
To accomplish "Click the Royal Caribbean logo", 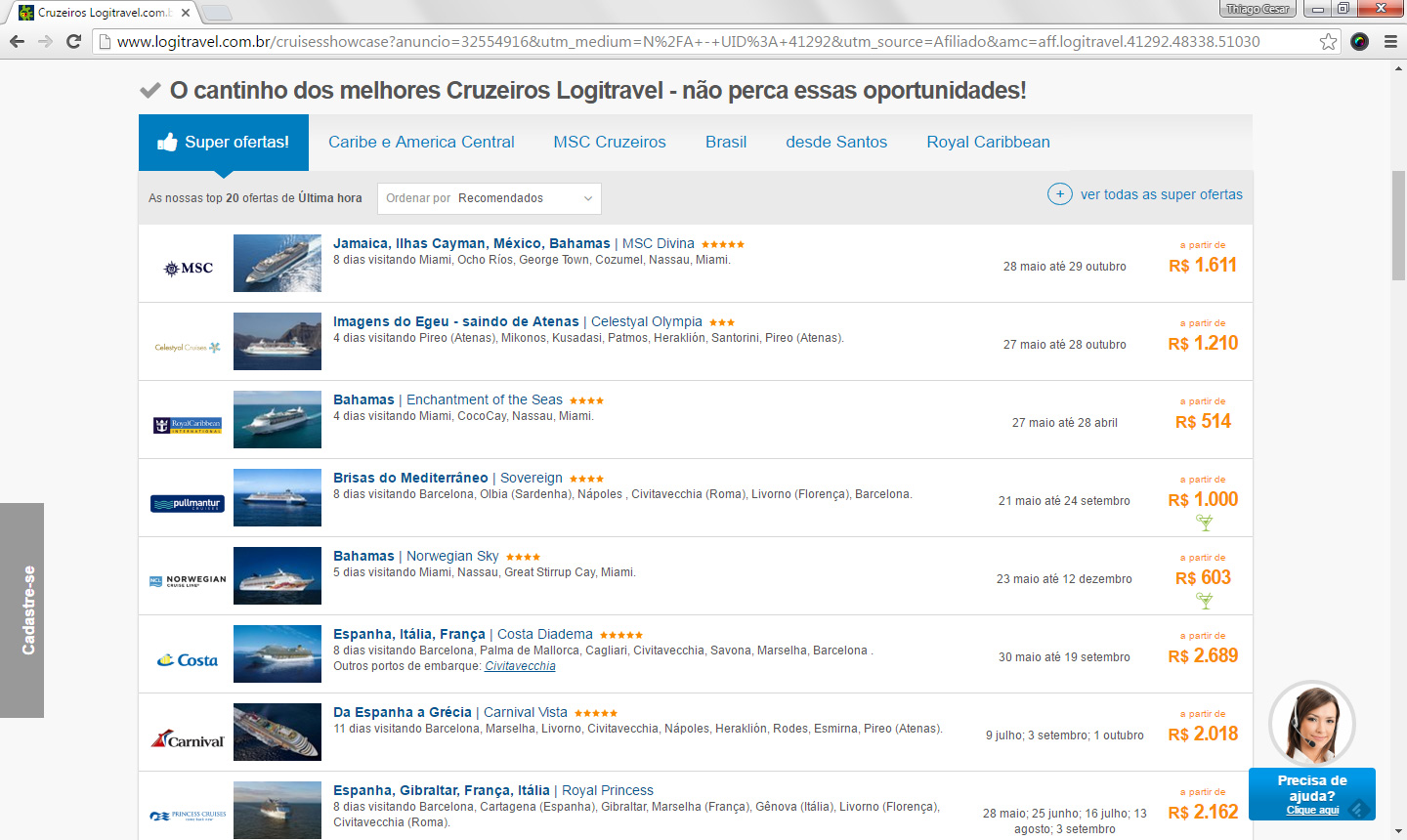I will [188, 425].
